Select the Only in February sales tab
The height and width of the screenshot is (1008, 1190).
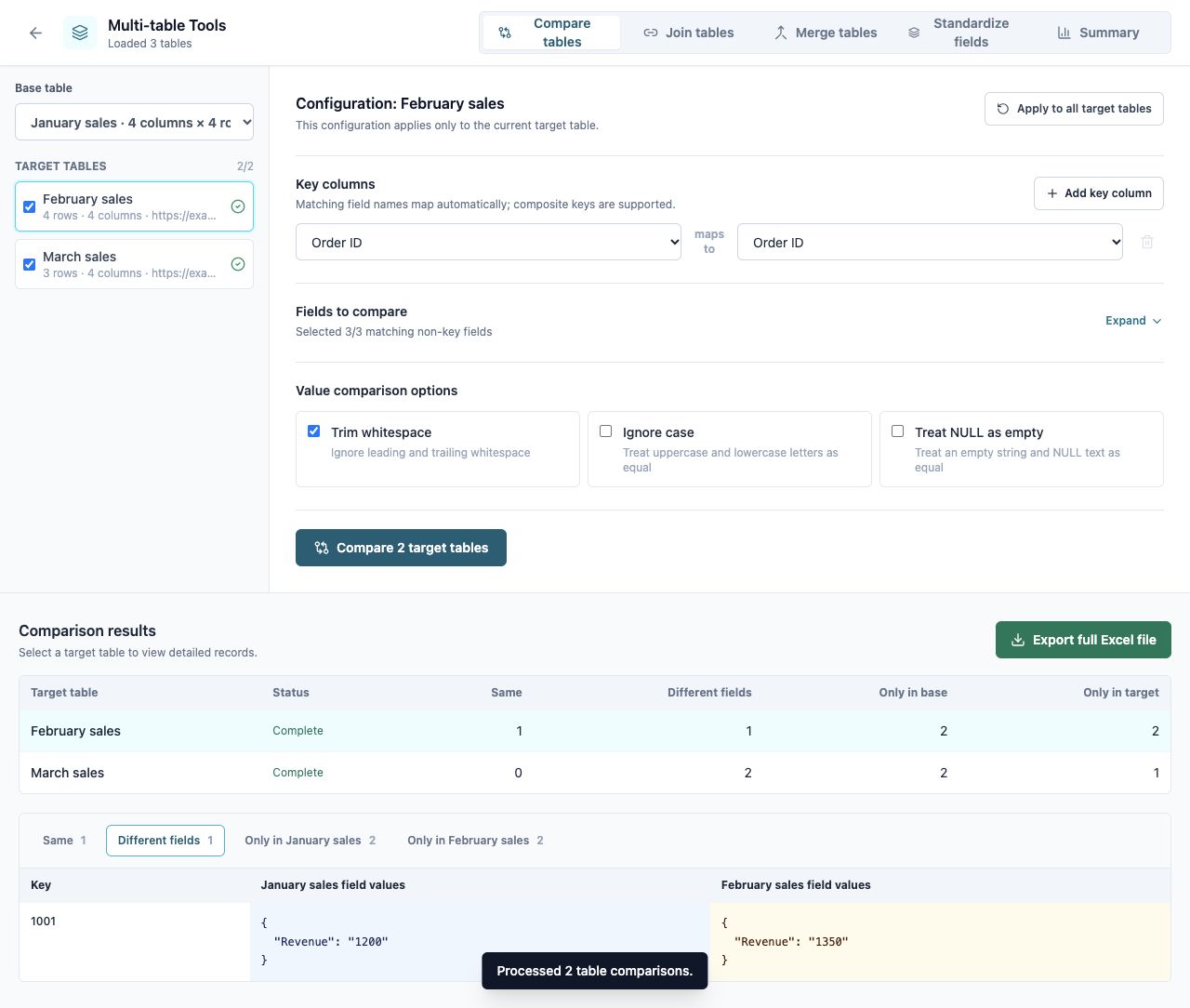click(x=475, y=841)
